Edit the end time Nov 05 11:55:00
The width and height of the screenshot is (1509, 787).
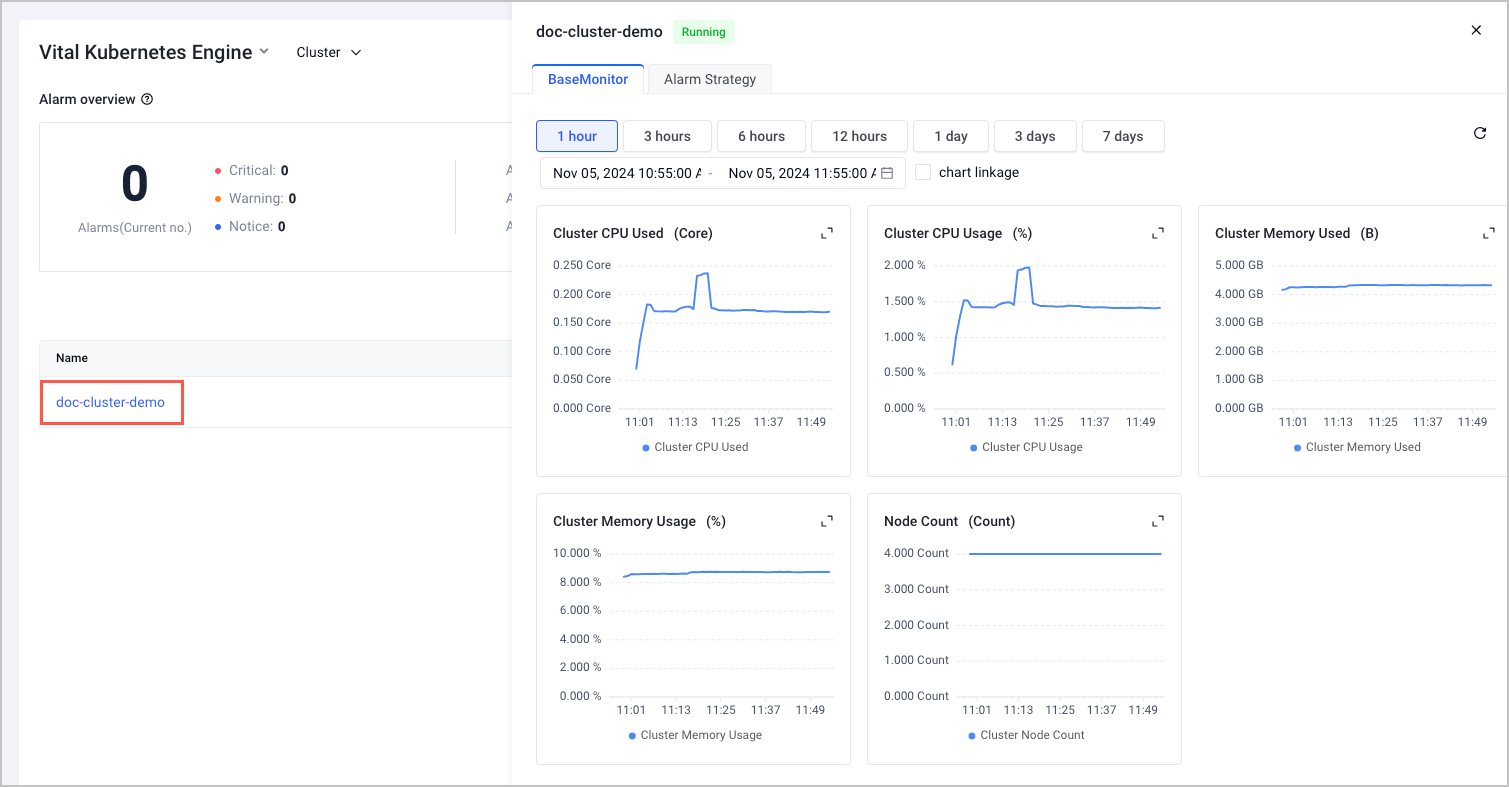point(802,173)
